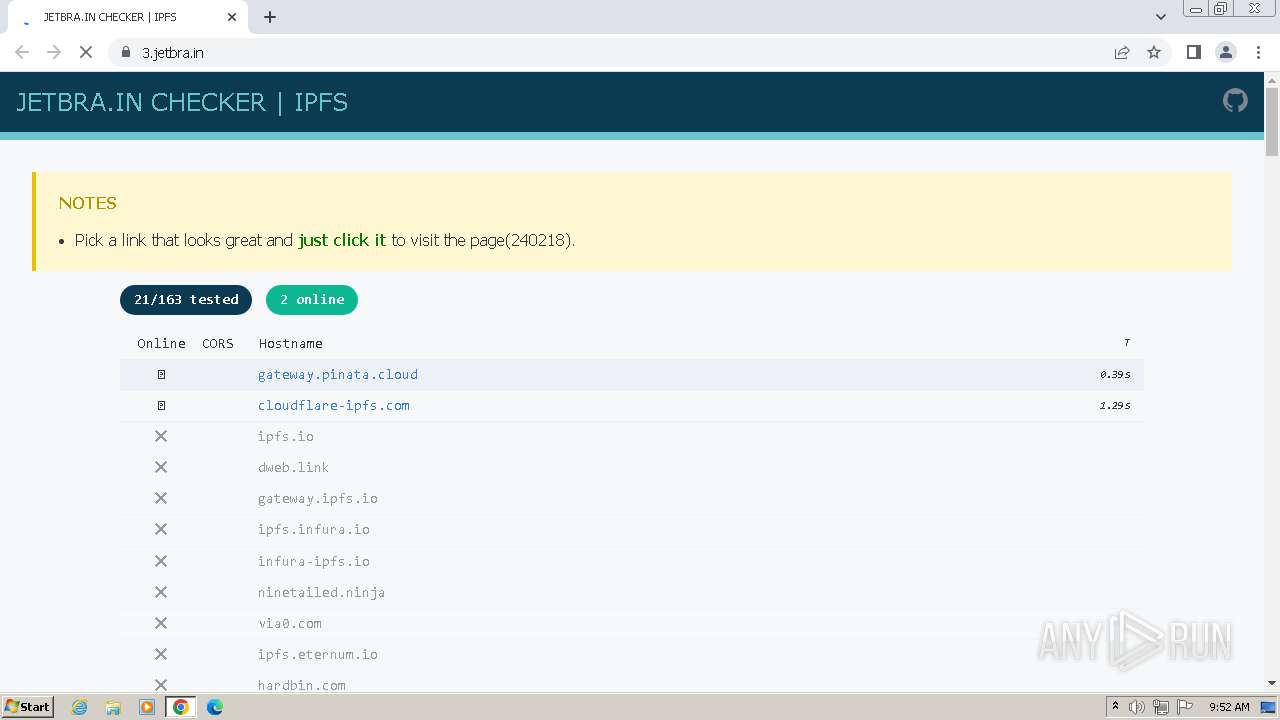The width and height of the screenshot is (1280, 720).
Task: Bookmark this page with star icon
Action: point(1154,52)
